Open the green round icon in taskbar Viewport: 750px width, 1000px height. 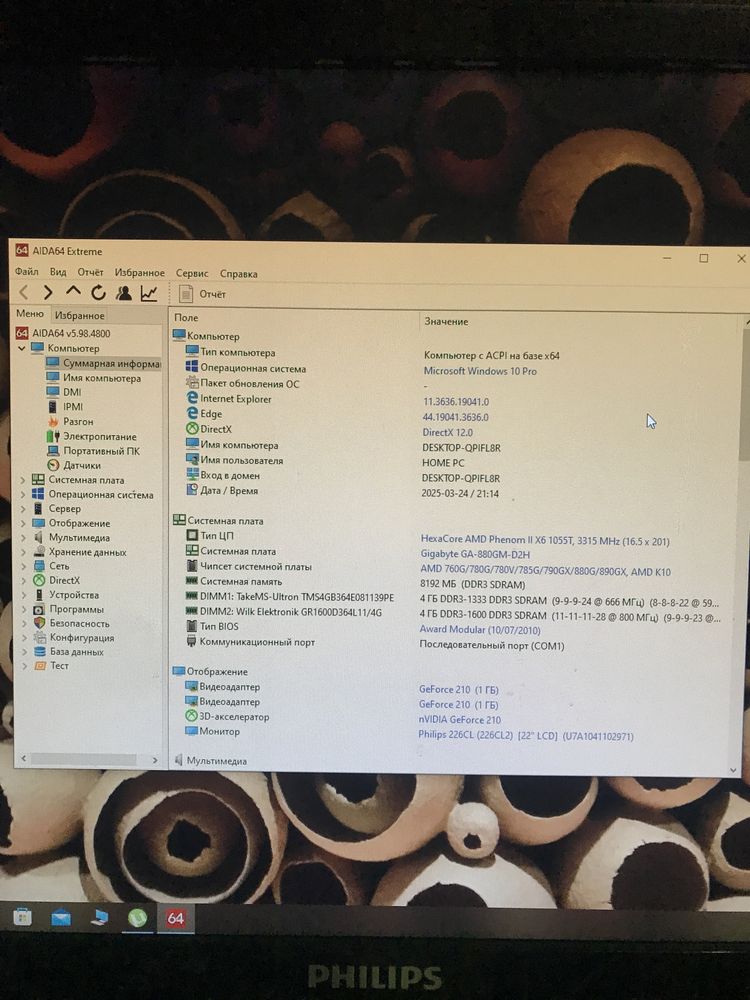pyautogui.click(x=137, y=918)
